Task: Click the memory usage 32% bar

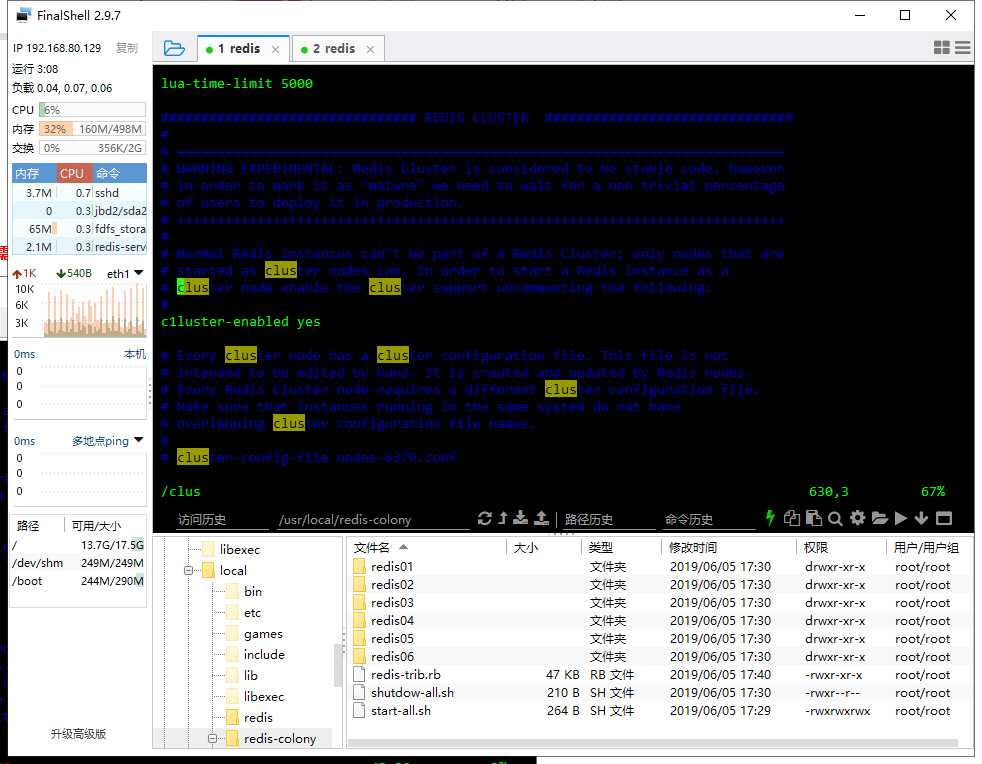Action: tap(92, 129)
